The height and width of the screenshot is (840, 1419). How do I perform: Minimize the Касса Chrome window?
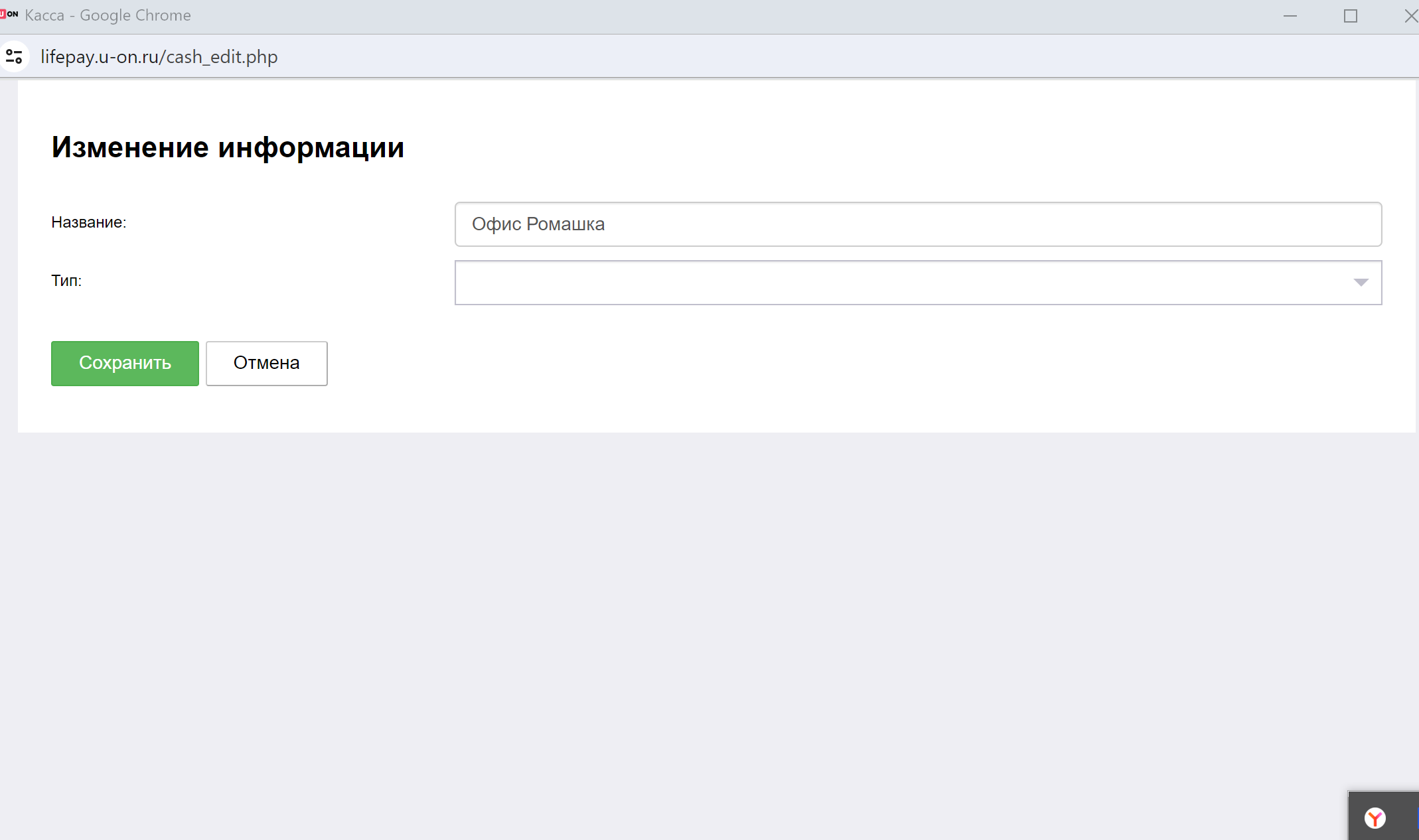1290,16
